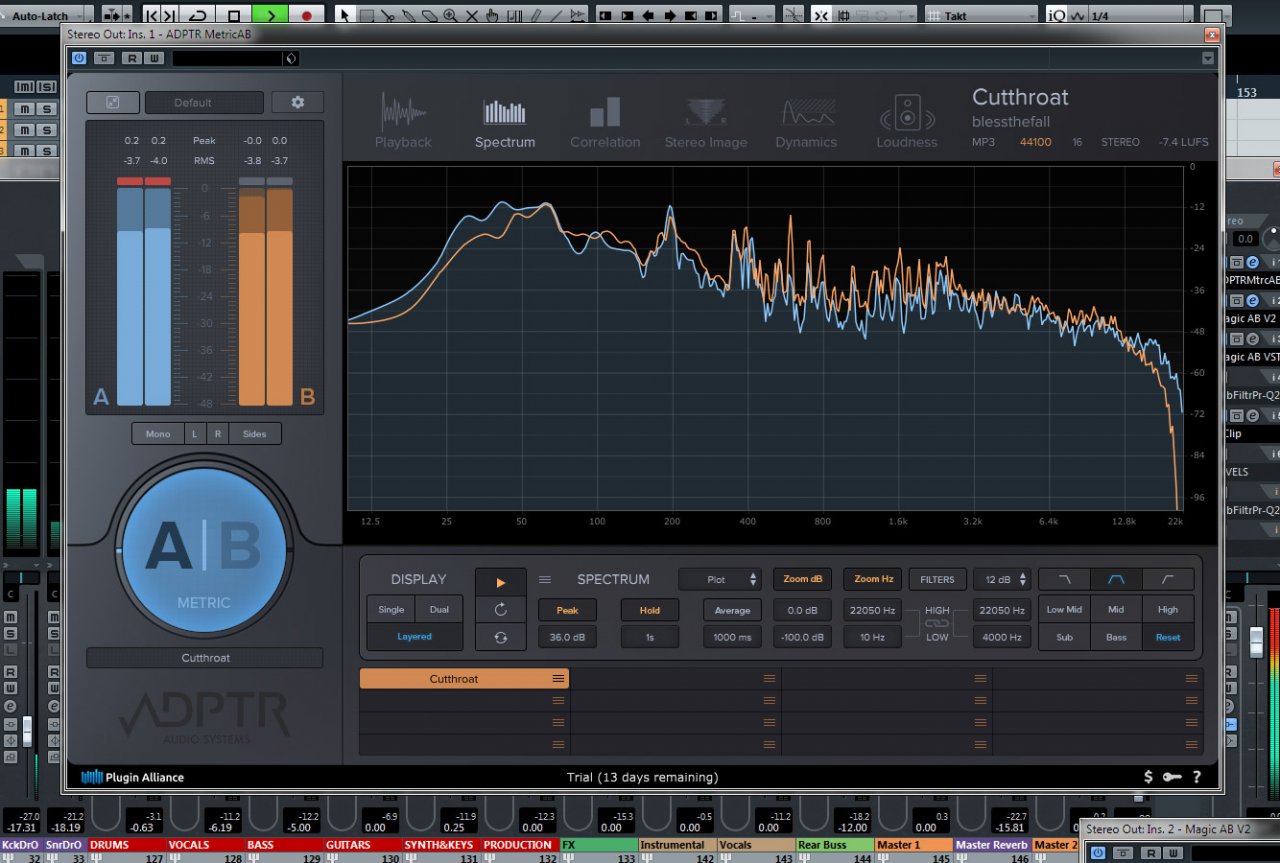Switch to the Stereo Image view
This screenshot has height=863, width=1280.
pos(706,122)
